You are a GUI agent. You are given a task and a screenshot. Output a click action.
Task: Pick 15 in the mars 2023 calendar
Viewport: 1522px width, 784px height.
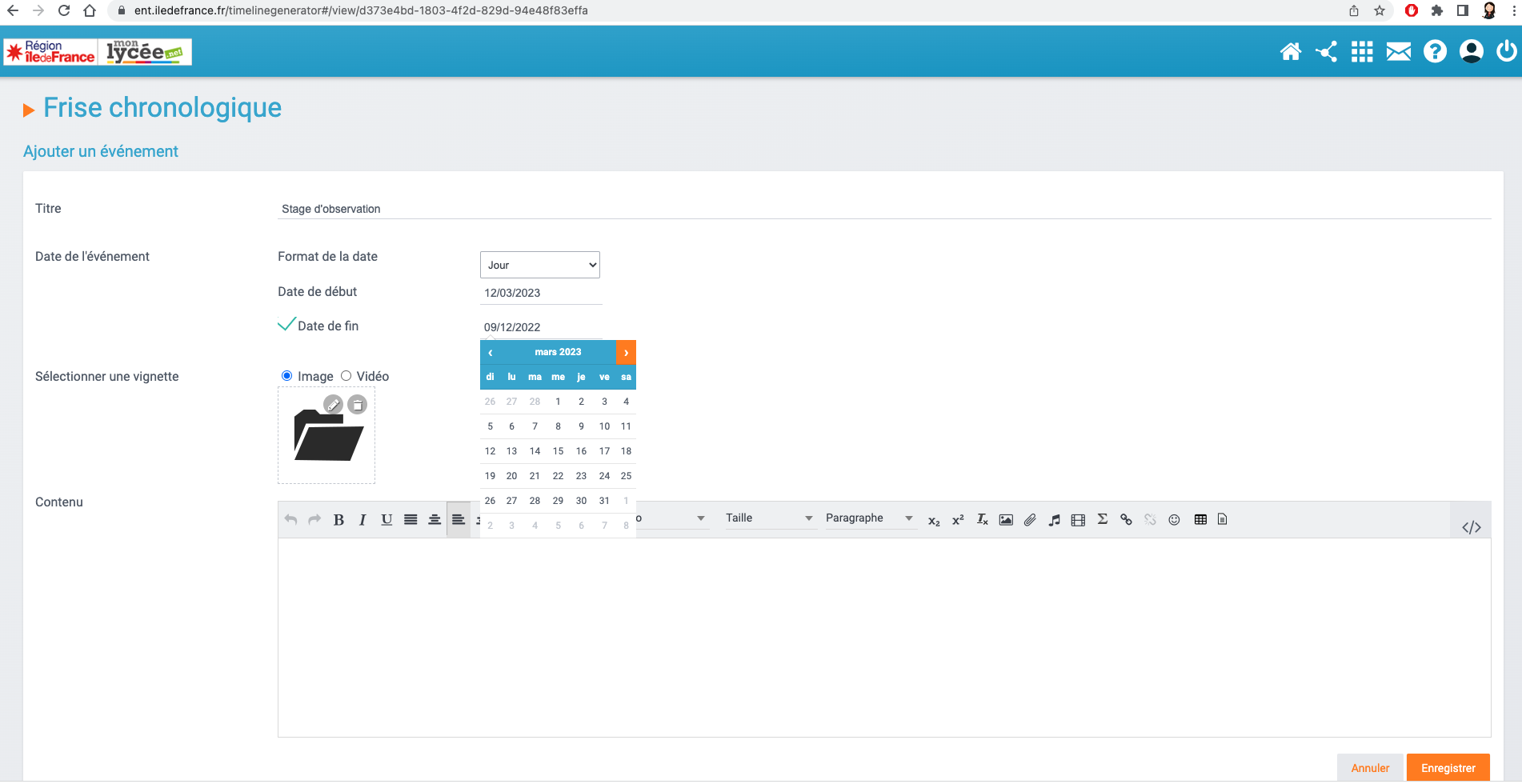point(558,451)
